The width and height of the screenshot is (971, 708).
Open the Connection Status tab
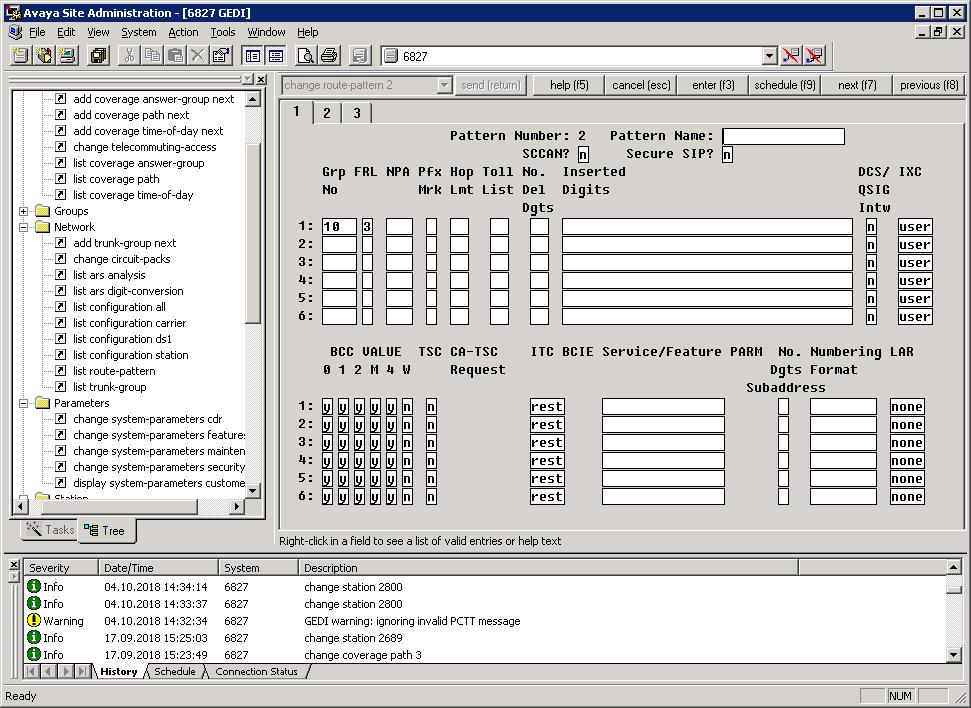256,671
